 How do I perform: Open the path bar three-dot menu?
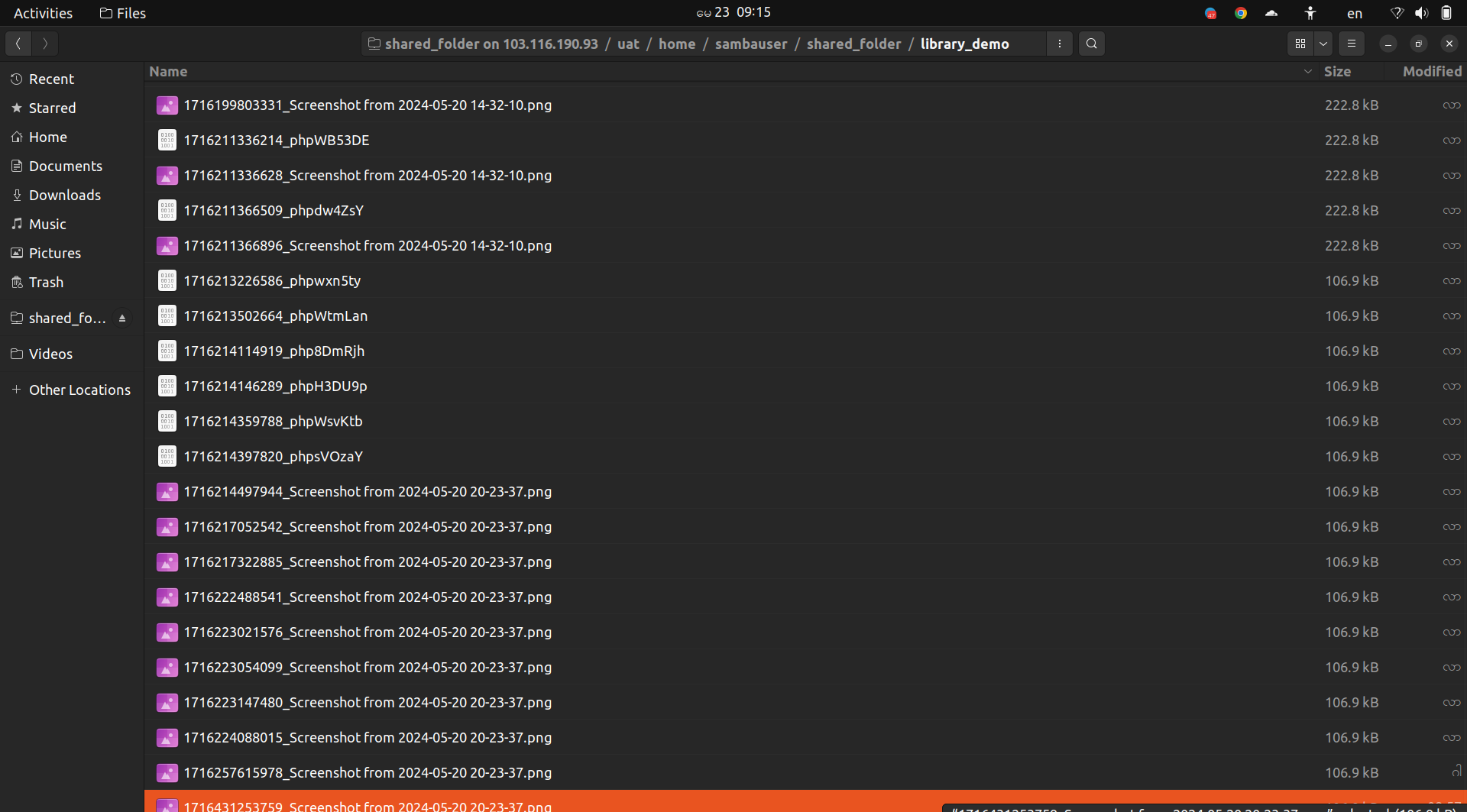(x=1059, y=44)
